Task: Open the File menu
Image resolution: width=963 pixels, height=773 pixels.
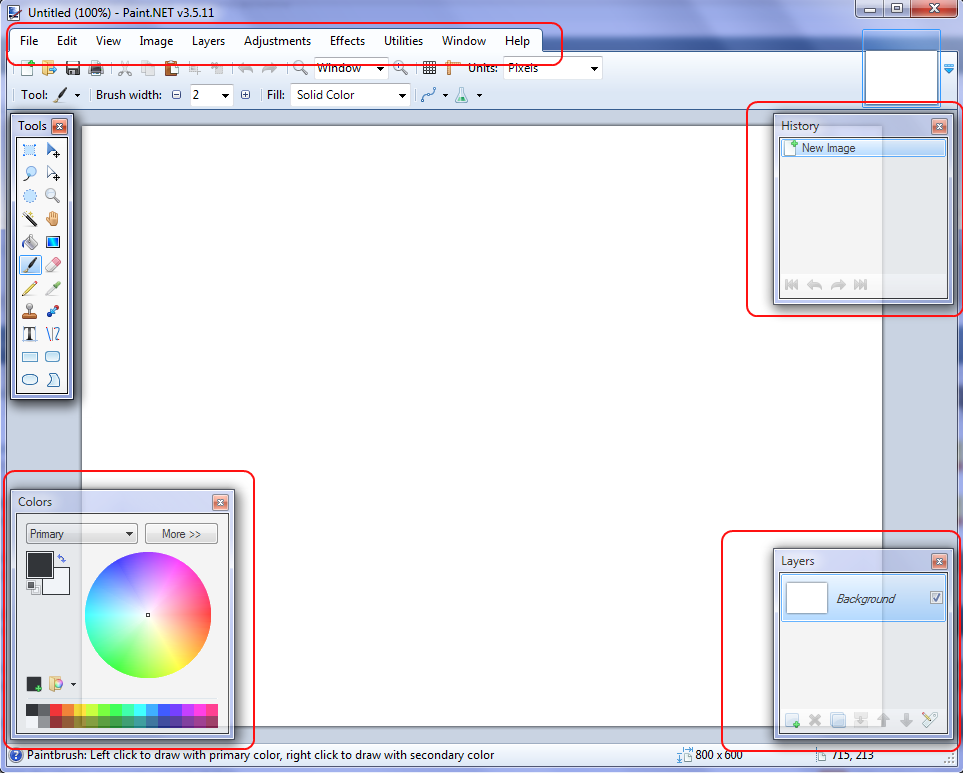Action: click(x=29, y=41)
